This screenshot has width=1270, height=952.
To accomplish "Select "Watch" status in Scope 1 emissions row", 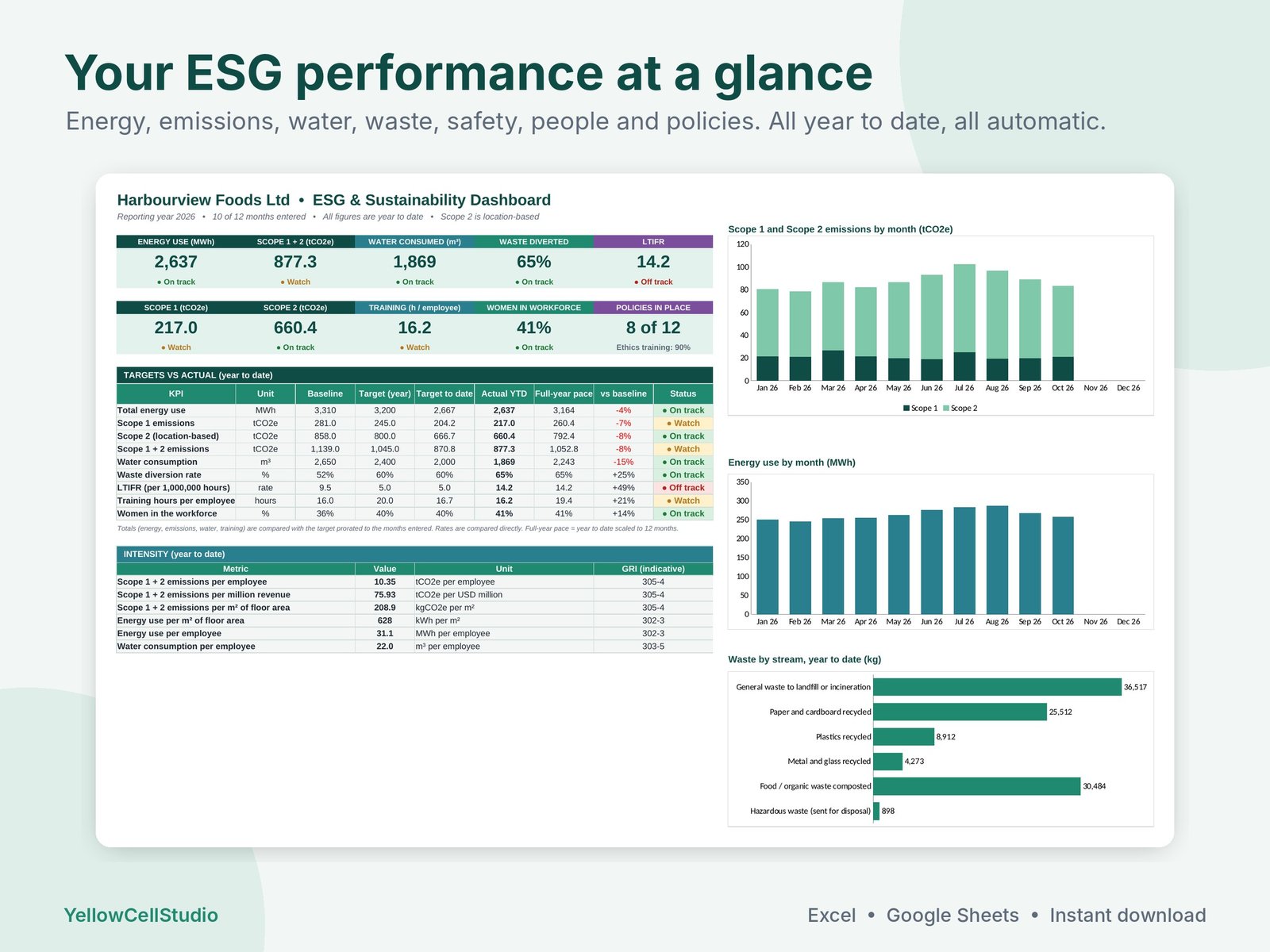I will [x=683, y=424].
